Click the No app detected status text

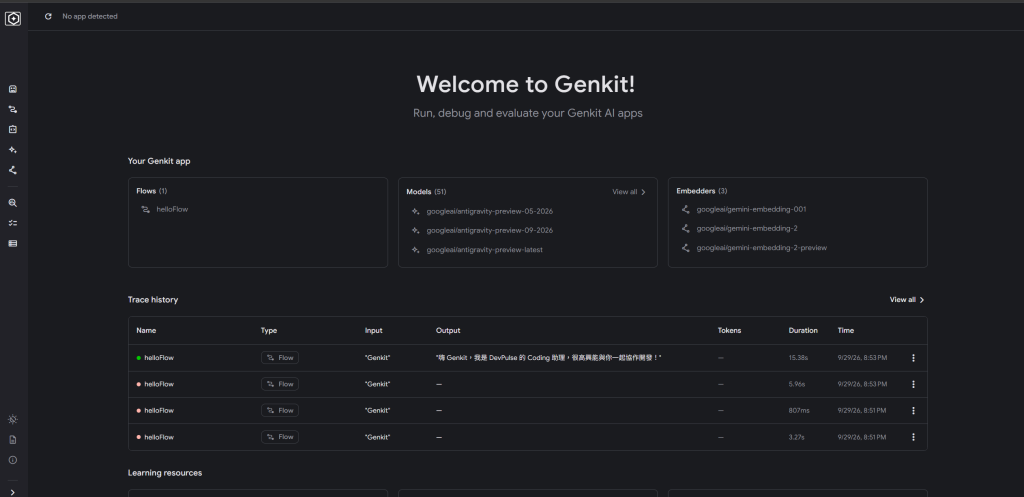(x=90, y=16)
